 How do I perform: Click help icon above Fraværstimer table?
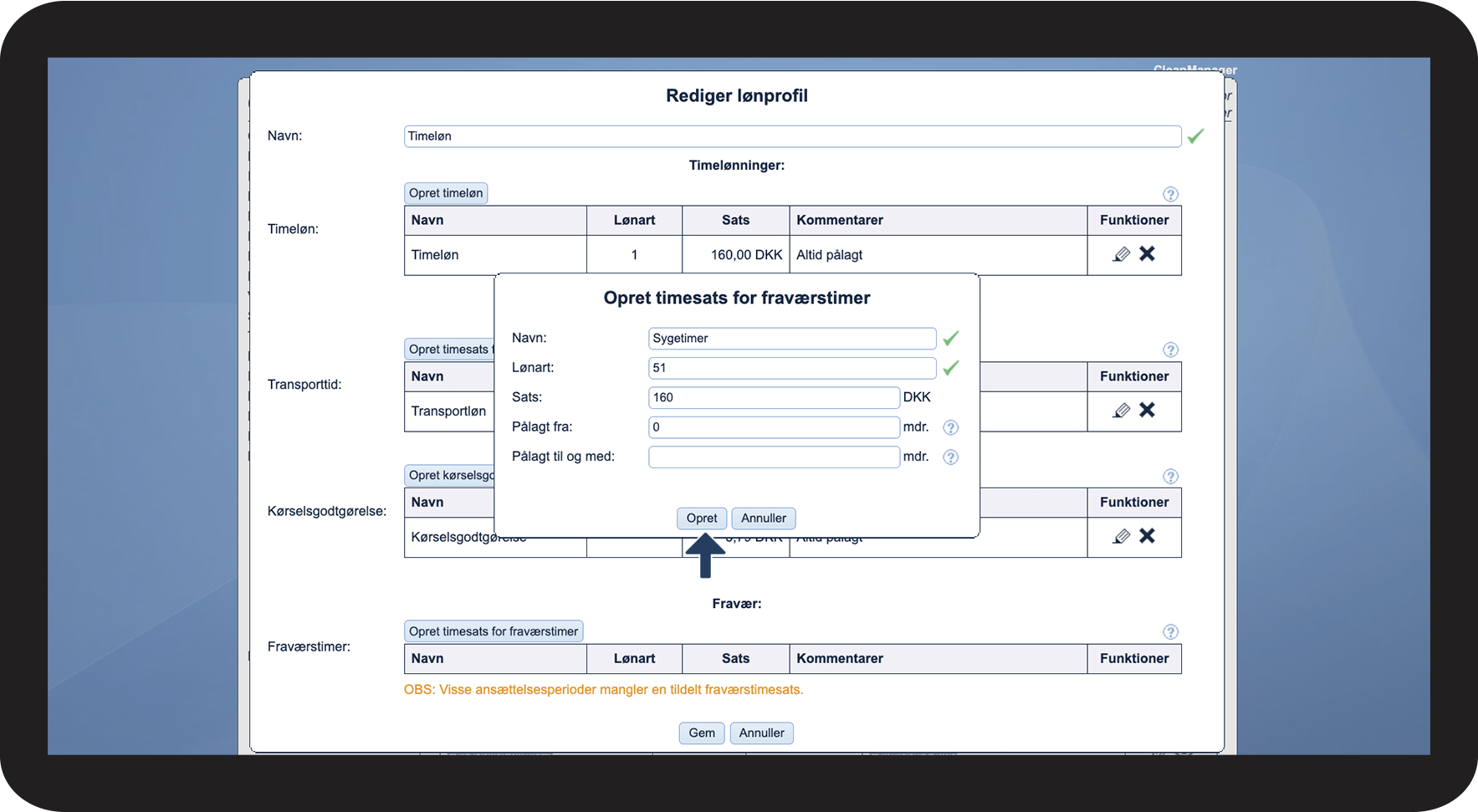point(1170,632)
